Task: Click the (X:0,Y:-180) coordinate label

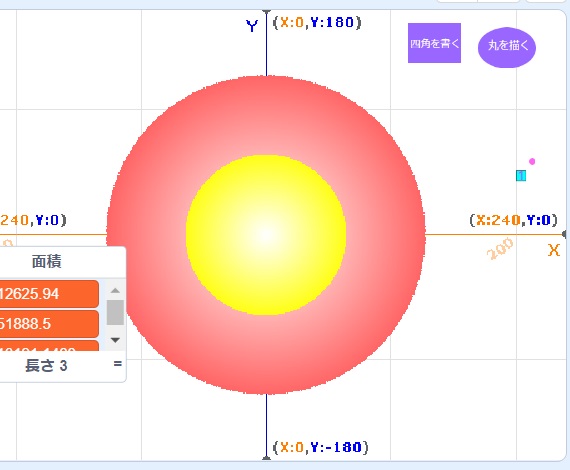Action: point(320,447)
